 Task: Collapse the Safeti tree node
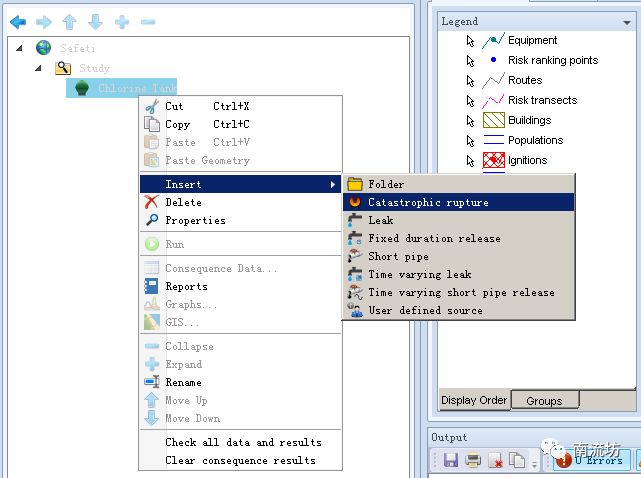click(19, 48)
